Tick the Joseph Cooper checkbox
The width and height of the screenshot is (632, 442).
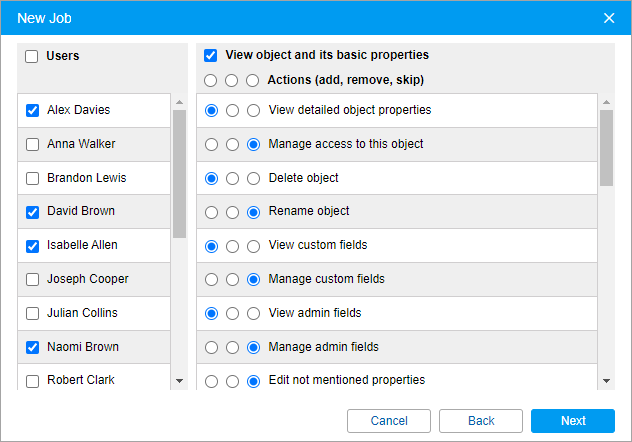tap(32, 279)
